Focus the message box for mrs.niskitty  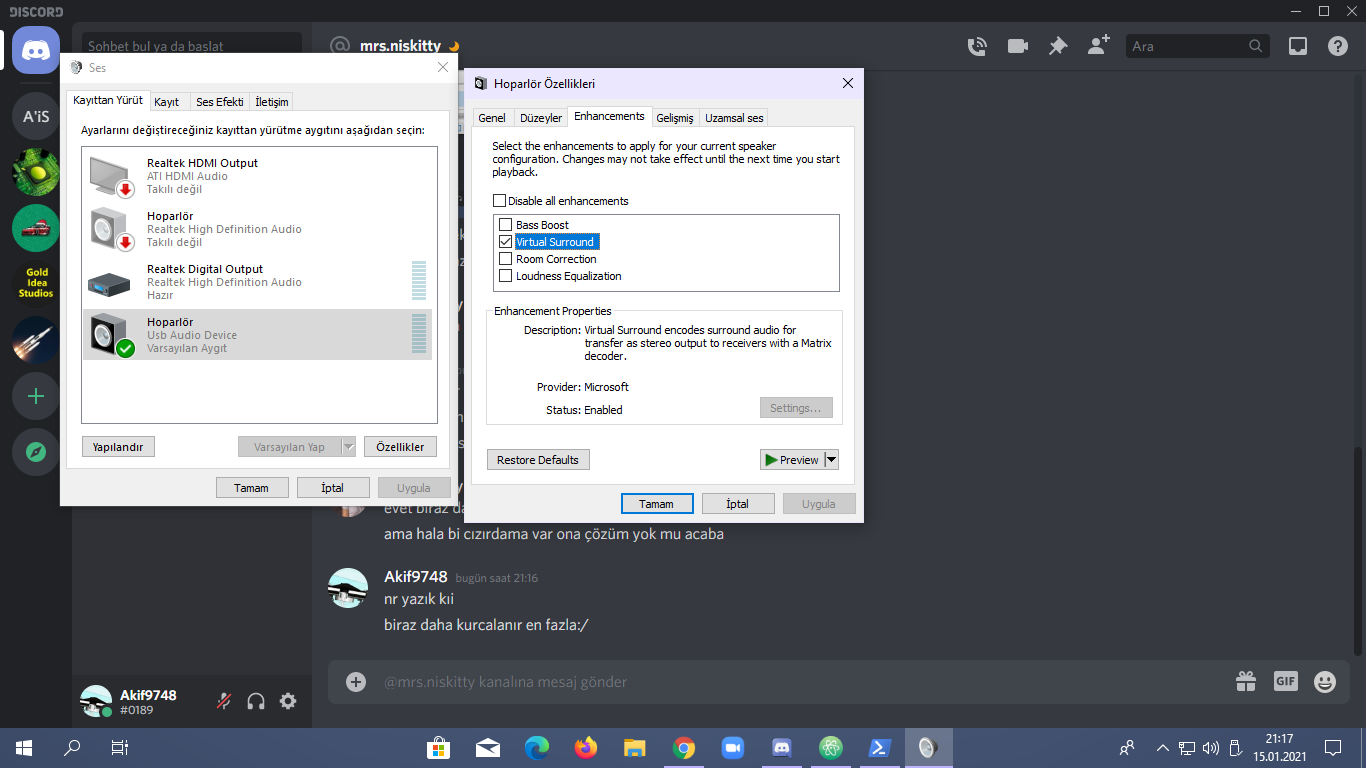click(x=800, y=682)
